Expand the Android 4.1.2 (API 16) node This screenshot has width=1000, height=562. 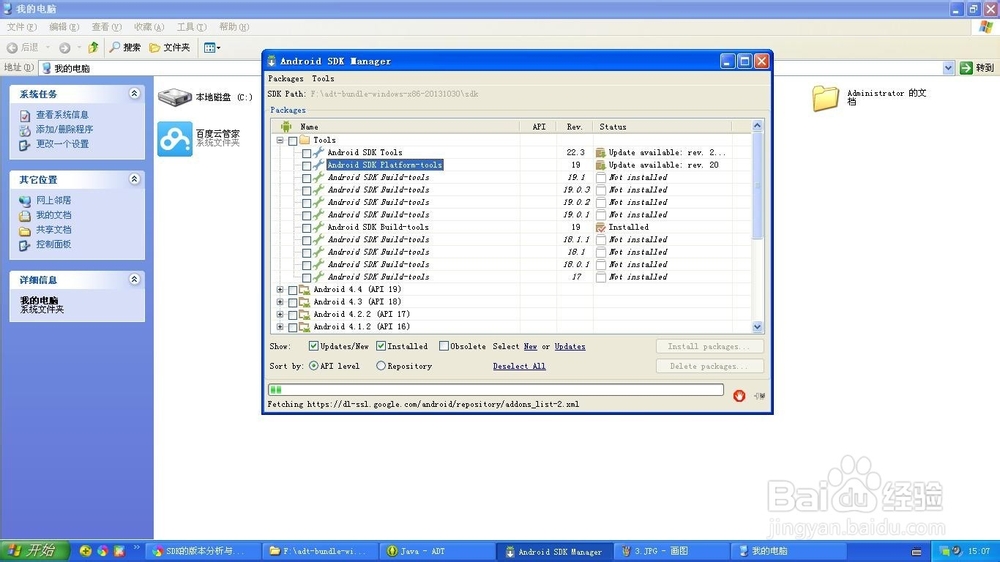tap(280, 327)
